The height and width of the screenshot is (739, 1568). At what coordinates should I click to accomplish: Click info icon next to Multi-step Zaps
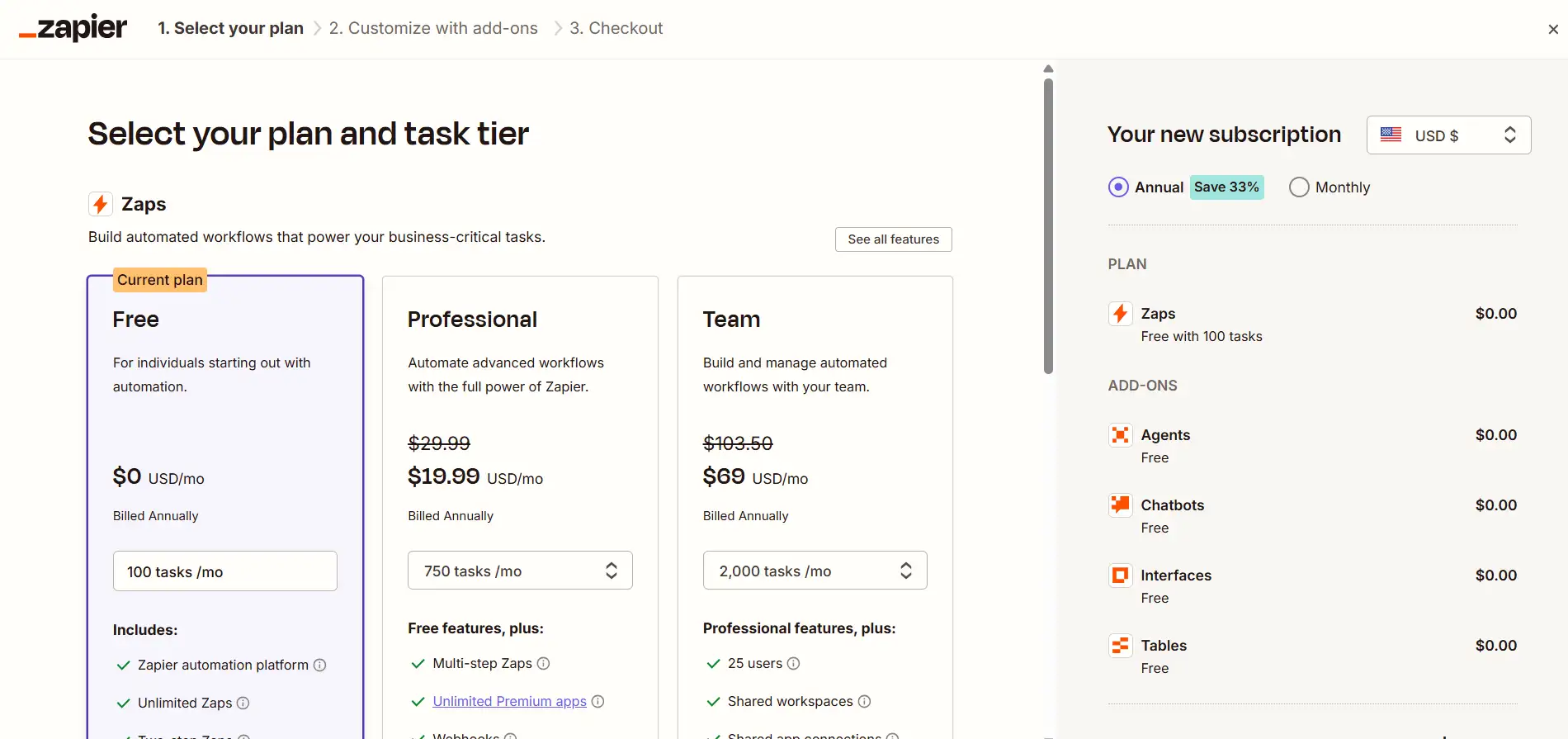coord(544,663)
